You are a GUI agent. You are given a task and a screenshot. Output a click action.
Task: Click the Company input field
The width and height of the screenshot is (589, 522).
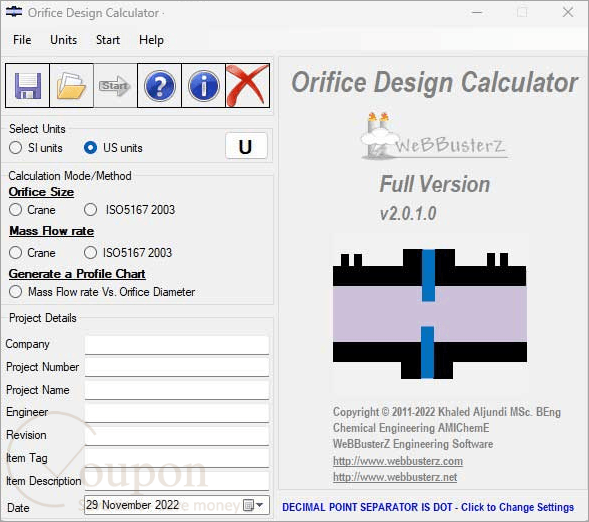coord(177,345)
